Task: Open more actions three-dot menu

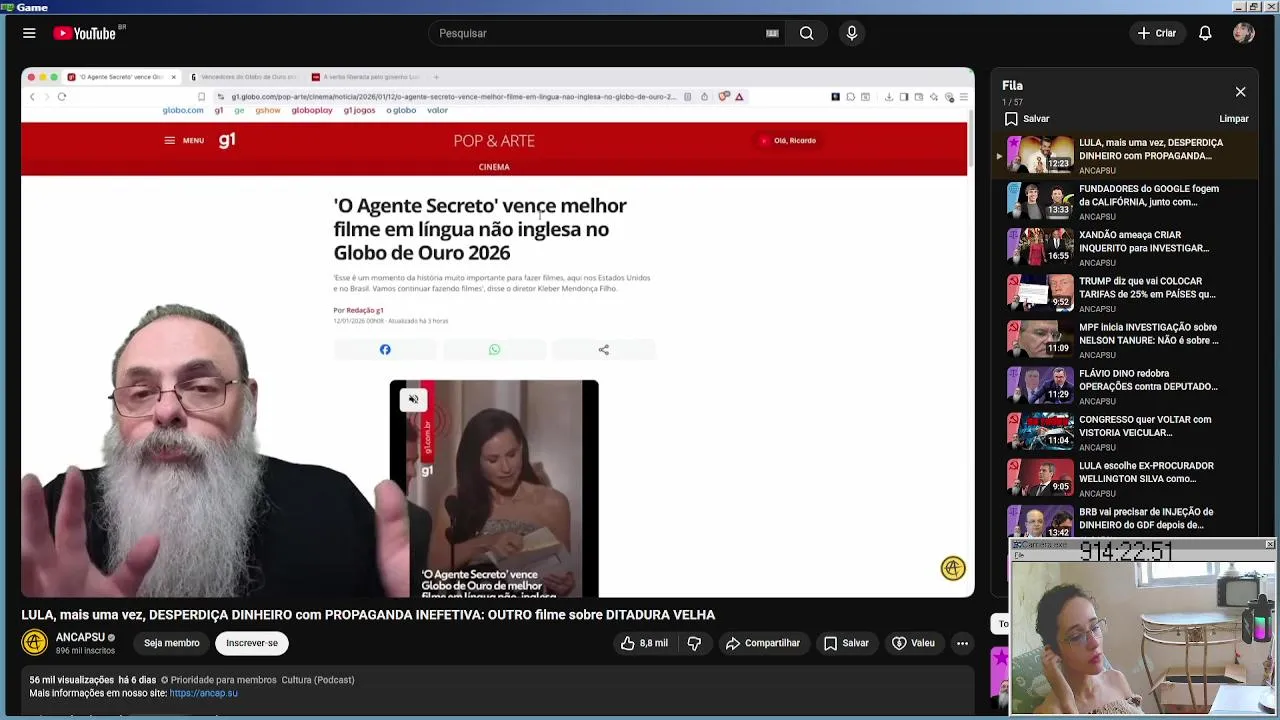Action: (962, 643)
